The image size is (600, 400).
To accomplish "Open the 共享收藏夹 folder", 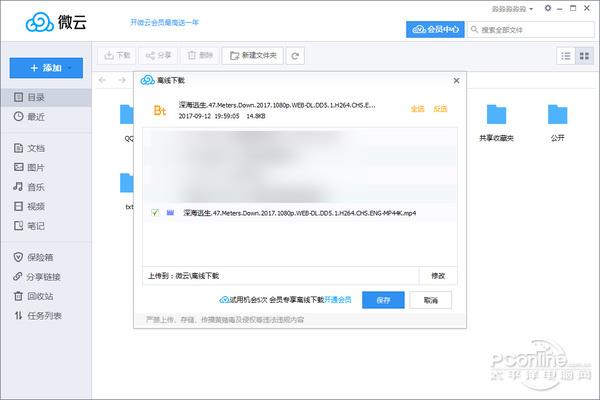I will [496, 122].
